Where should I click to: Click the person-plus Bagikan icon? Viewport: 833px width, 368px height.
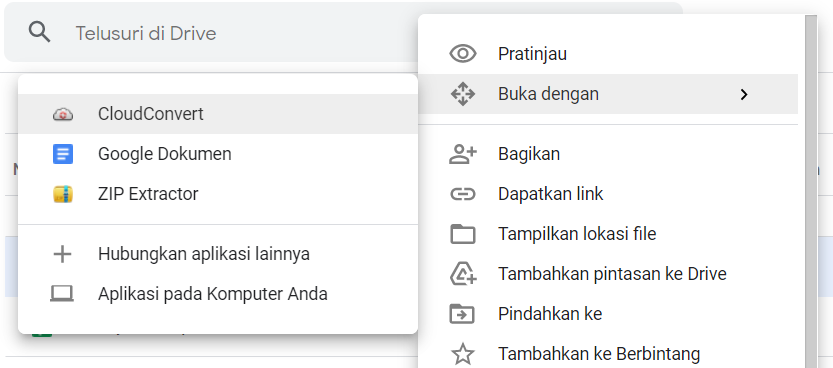click(x=463, y=154)
